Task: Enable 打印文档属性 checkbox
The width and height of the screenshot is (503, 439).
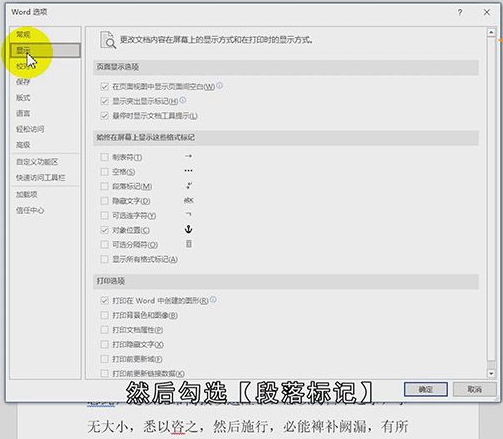Action: point(104,330)
